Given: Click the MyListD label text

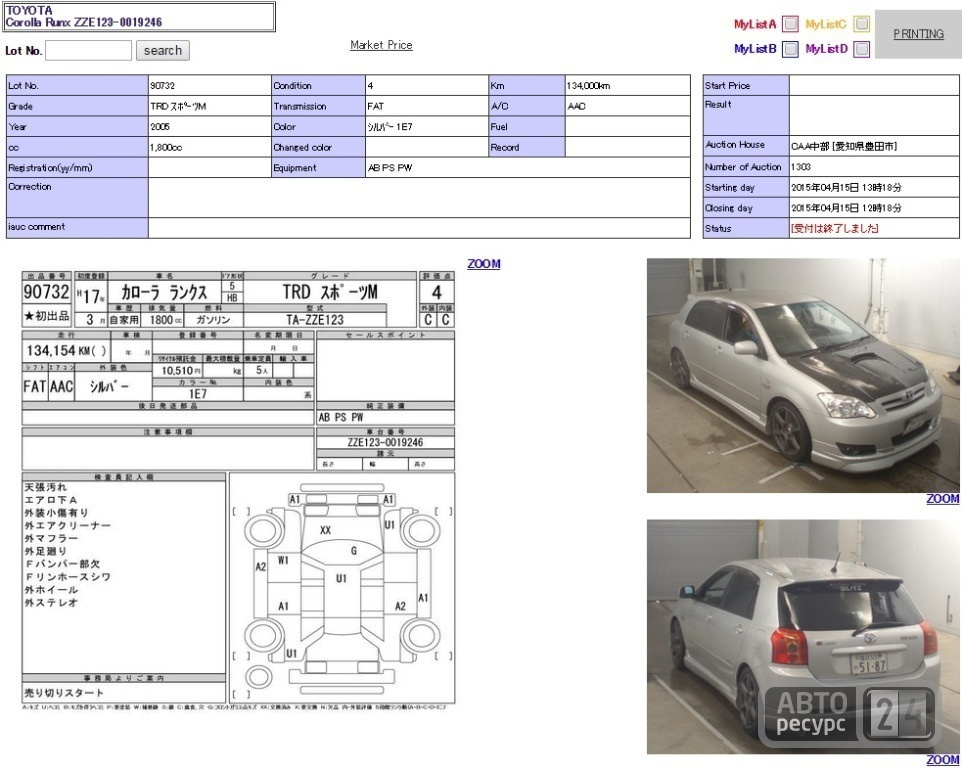Looking at the screenshot, I should click(826, 48).
